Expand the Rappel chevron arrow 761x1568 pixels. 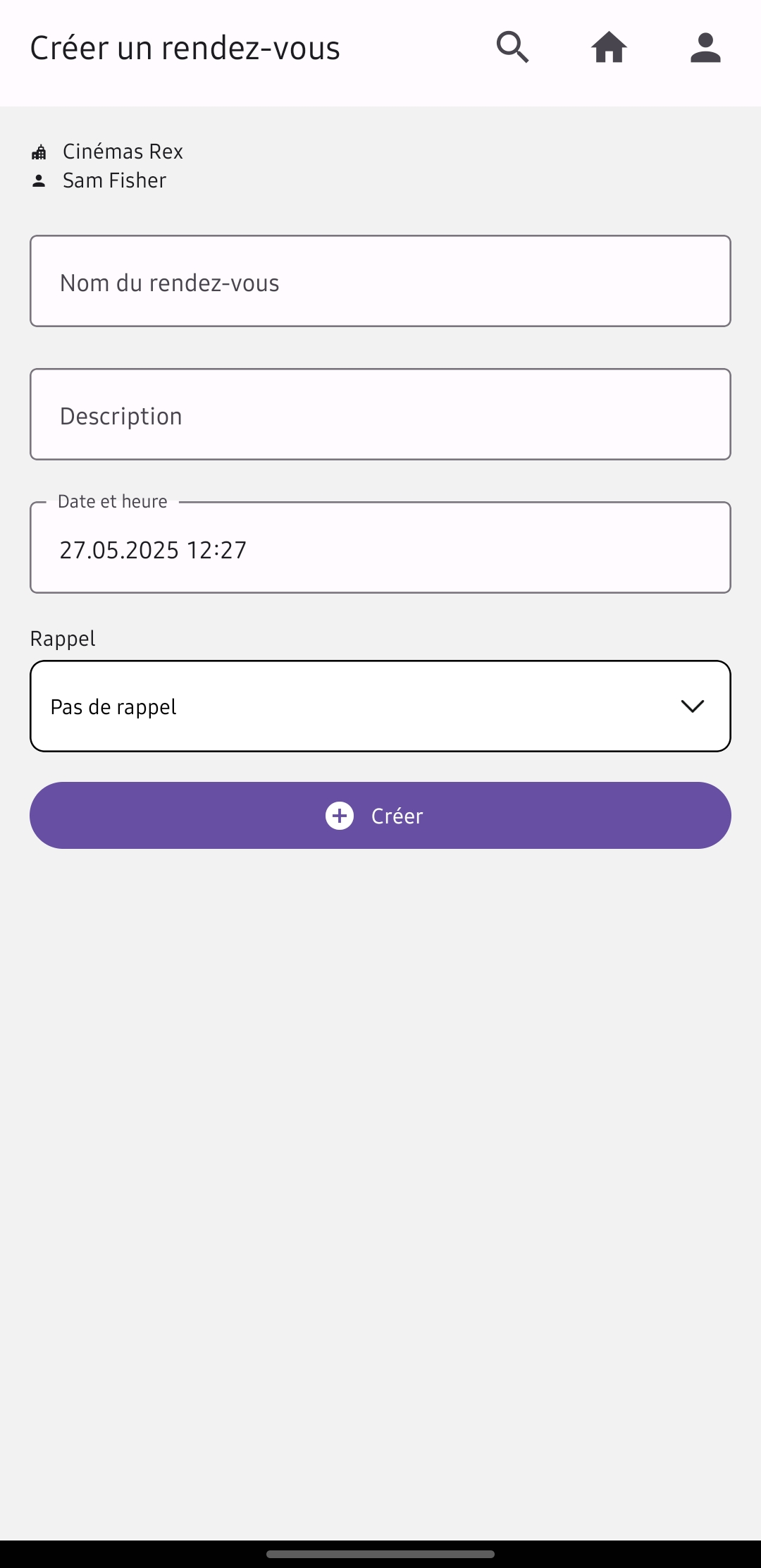pos(693,706)
